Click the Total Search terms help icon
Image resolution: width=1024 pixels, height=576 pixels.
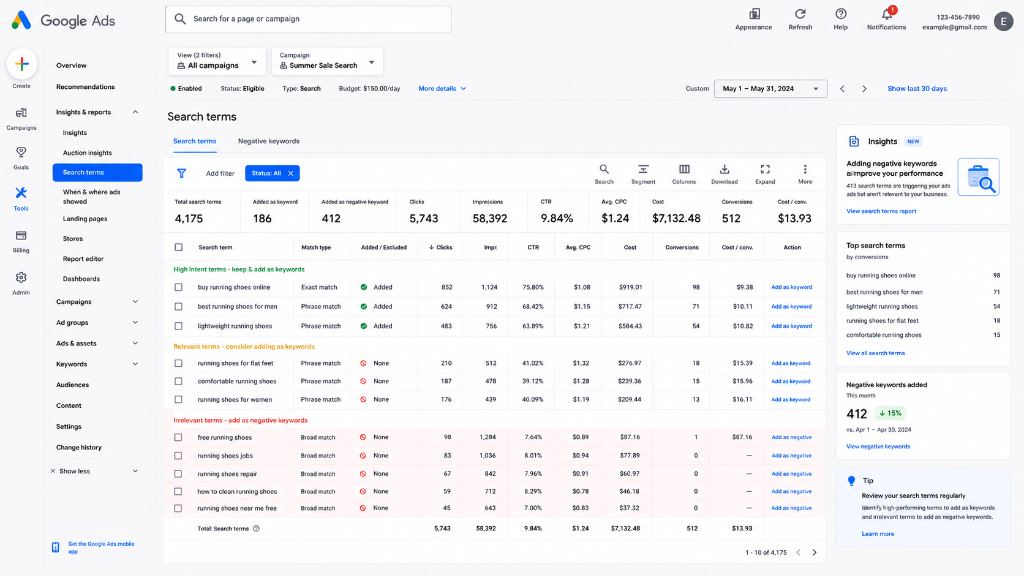[256, 528]
